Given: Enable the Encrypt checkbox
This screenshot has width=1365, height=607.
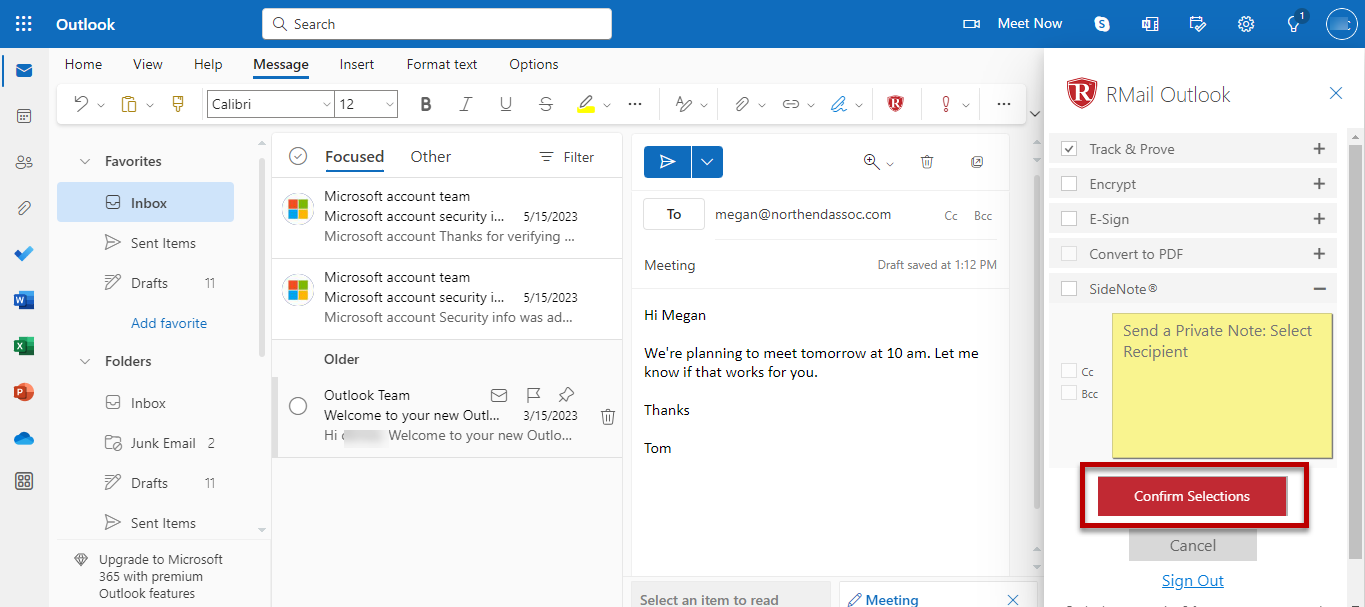Looking at the screenshot, I should tap(1068, 183).
